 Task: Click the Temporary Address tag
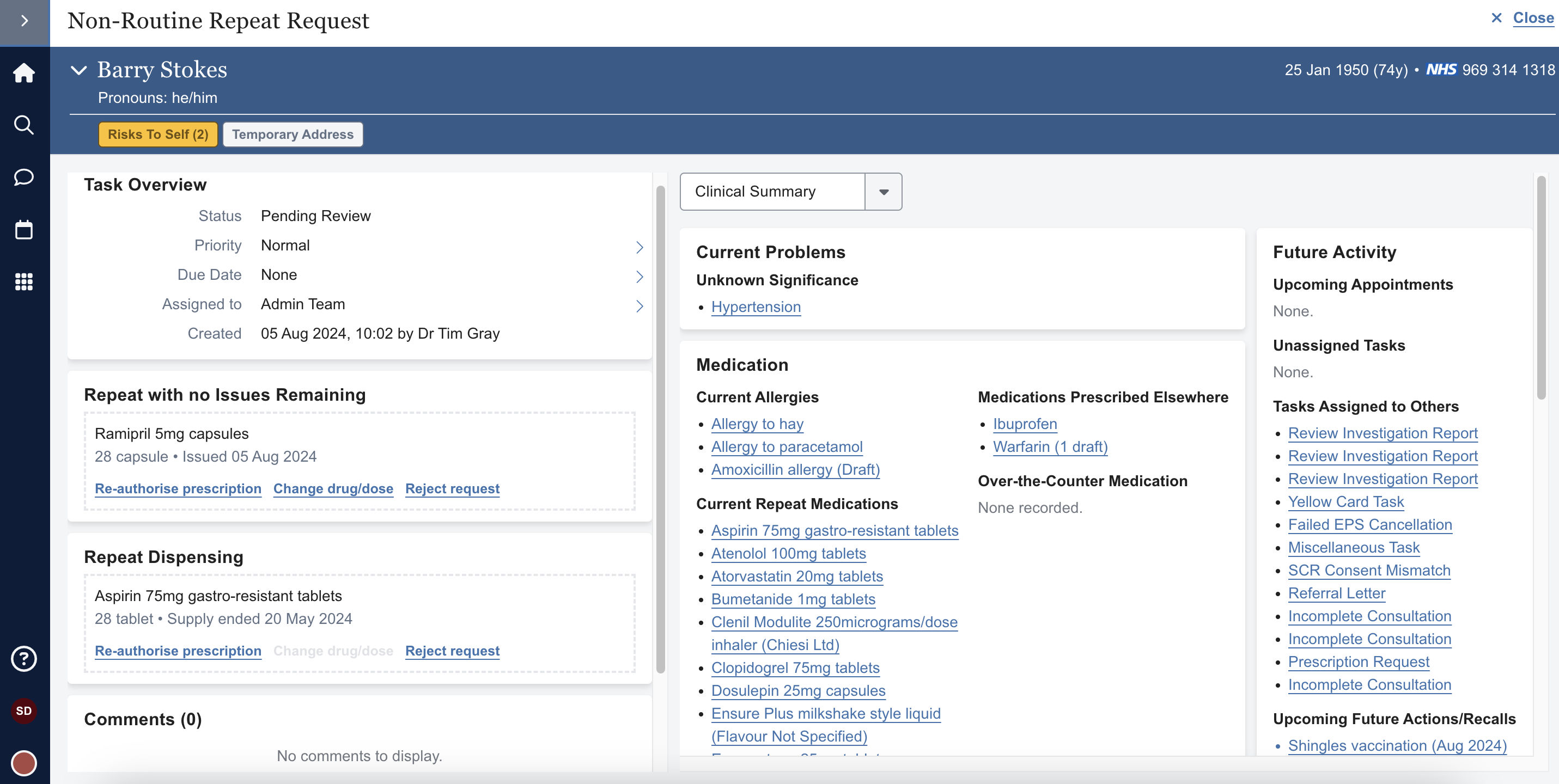(x=293, y=134)
